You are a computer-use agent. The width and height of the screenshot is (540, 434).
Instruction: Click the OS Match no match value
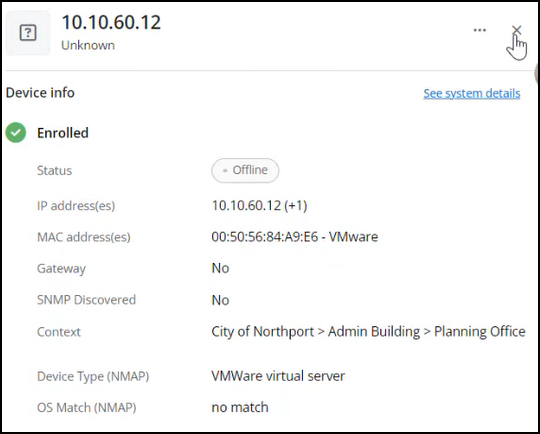click(240, 407)
